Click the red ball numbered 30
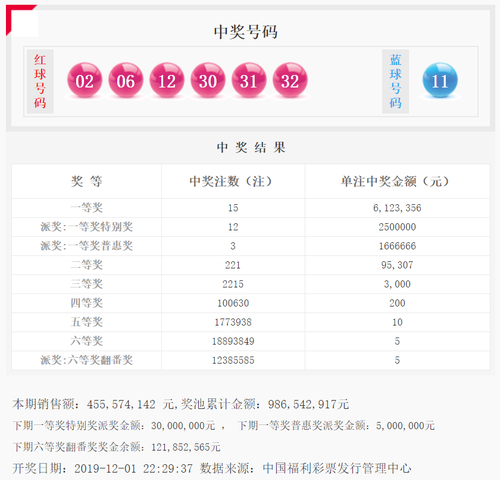 click(x=208, y=80)
